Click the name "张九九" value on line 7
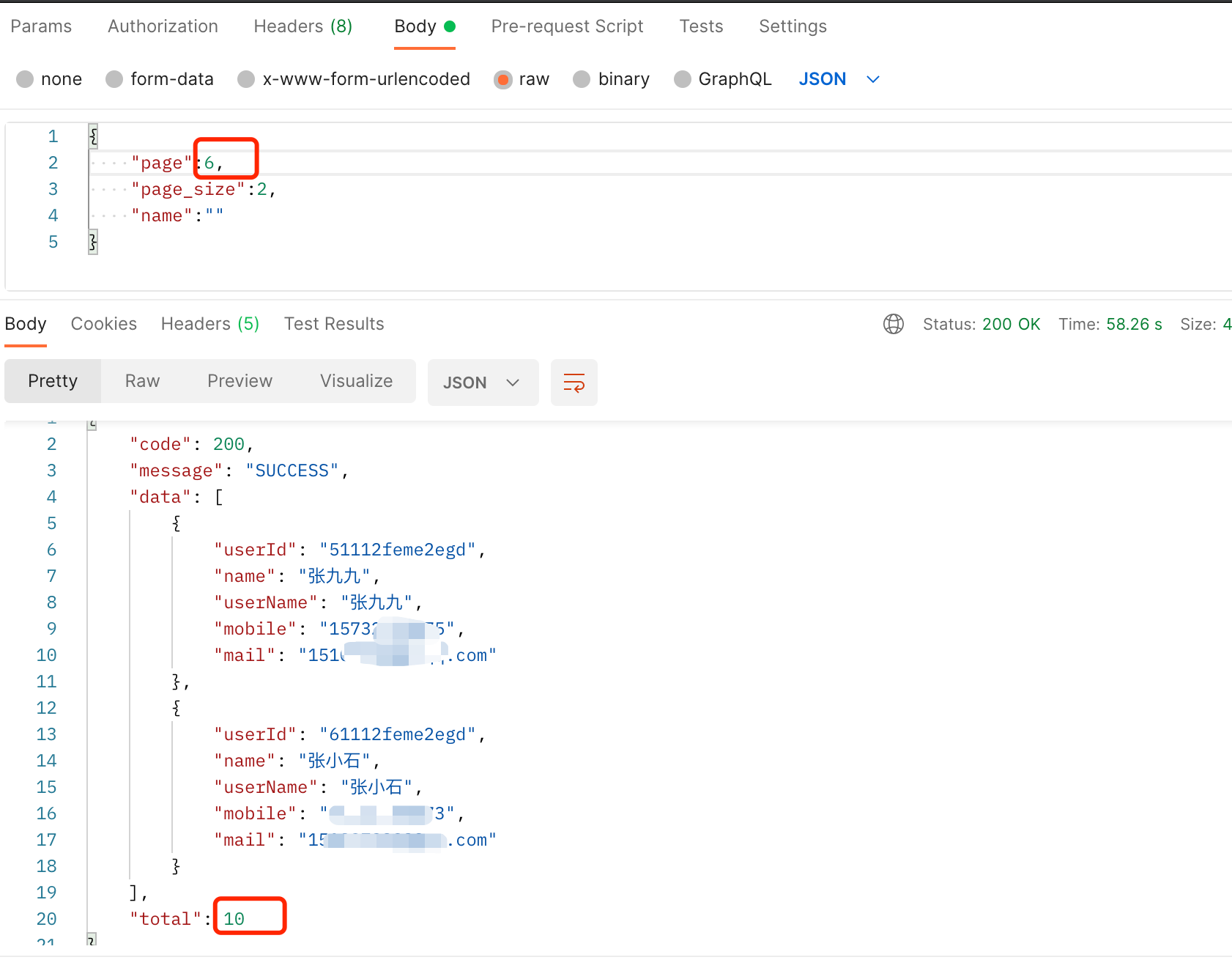The image size is (1232, 960). tap(334, 576)
